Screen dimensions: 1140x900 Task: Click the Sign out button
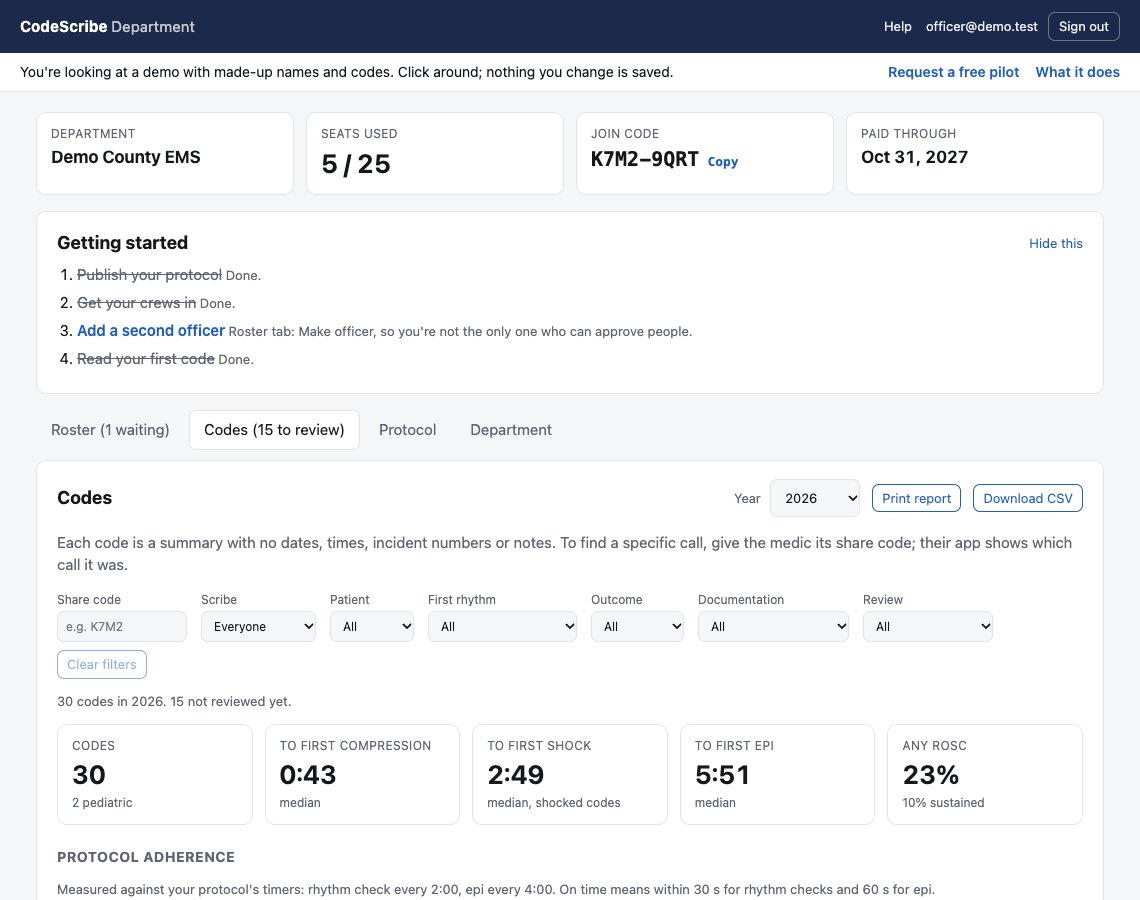(1083, 27)
